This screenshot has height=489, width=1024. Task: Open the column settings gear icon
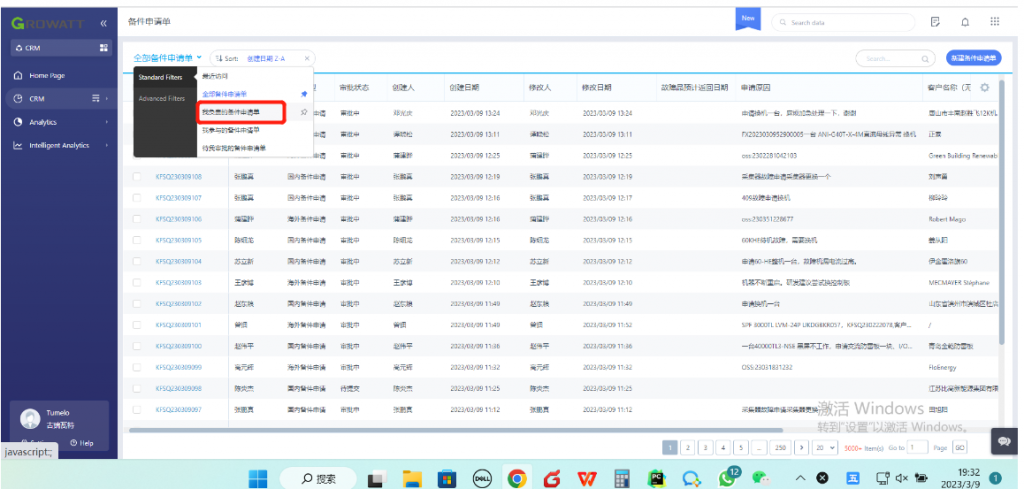coord(984,87)
